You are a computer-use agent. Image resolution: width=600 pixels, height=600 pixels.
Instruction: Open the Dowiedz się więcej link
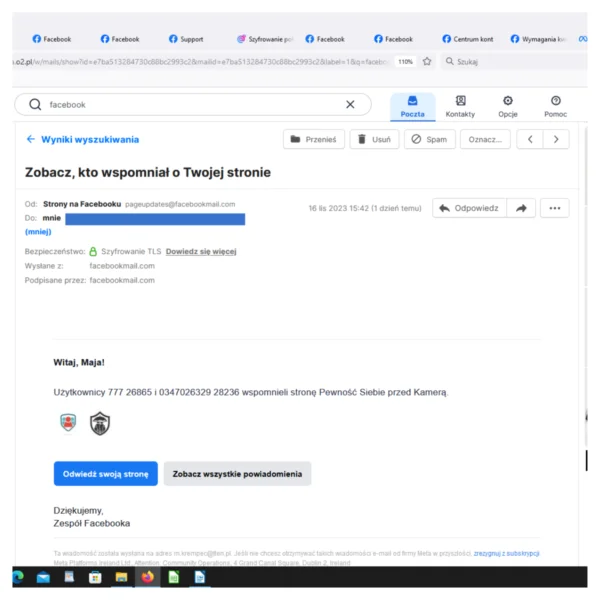click(201, 251)
